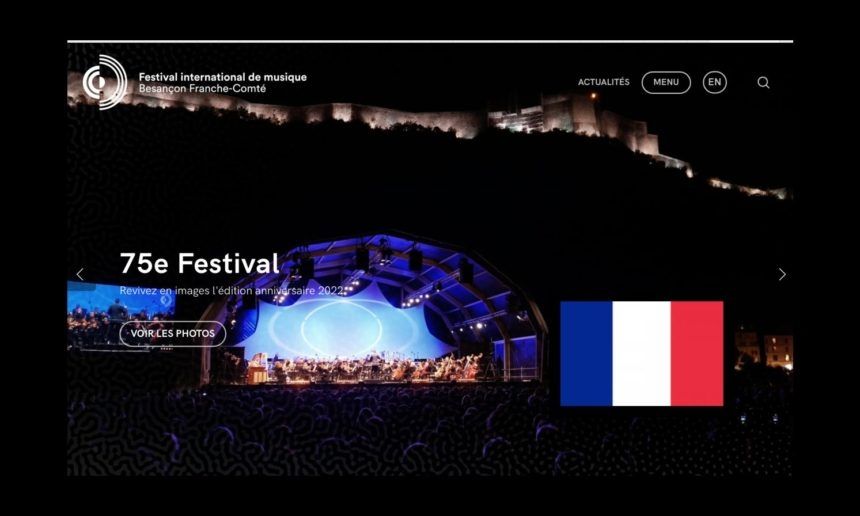The width and height of the screenshot is (860, 516).
Task: Click the festival circular logo icon
Action: (x=105, y=82)
